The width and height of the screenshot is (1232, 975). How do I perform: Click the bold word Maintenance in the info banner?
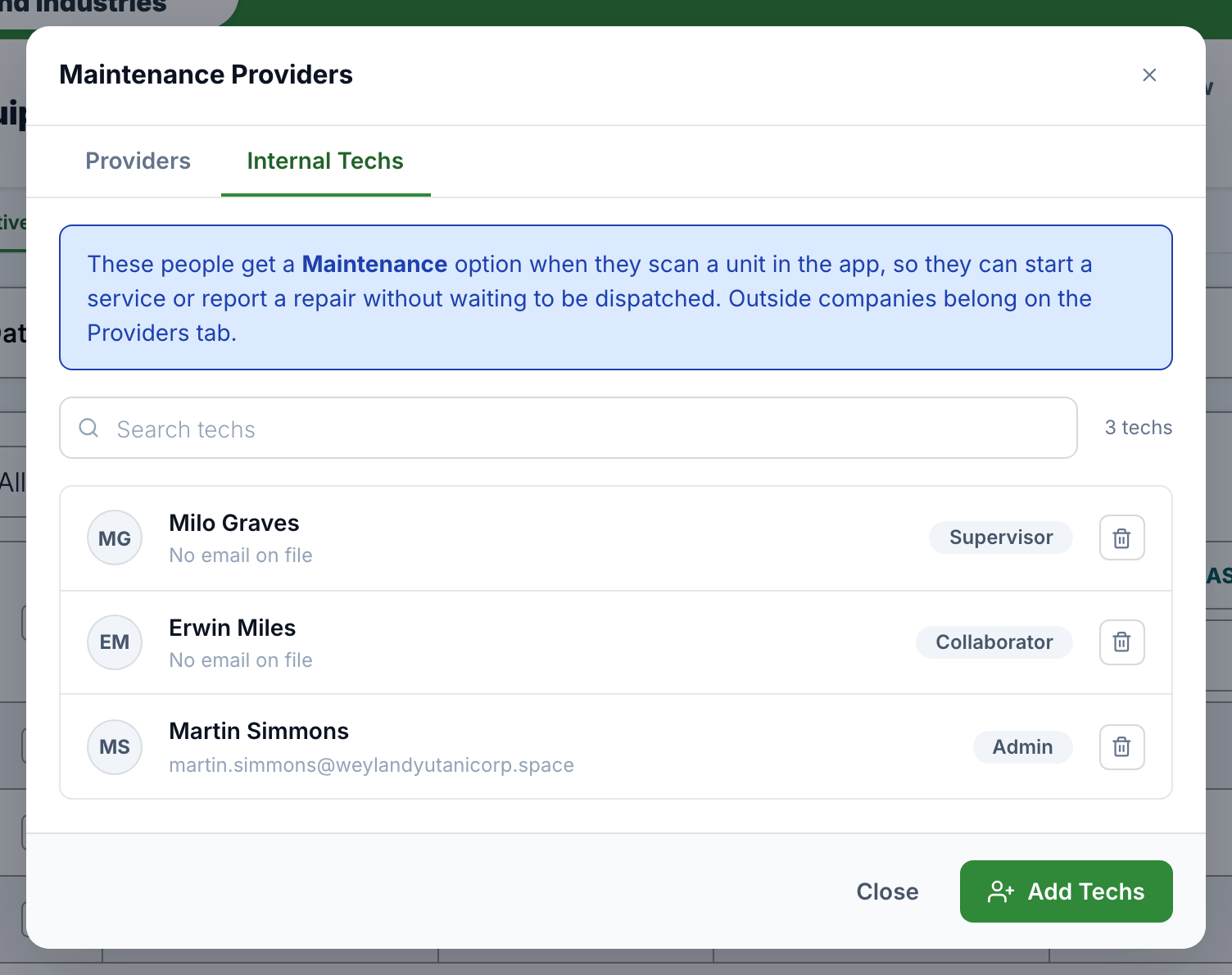point(374,264)
